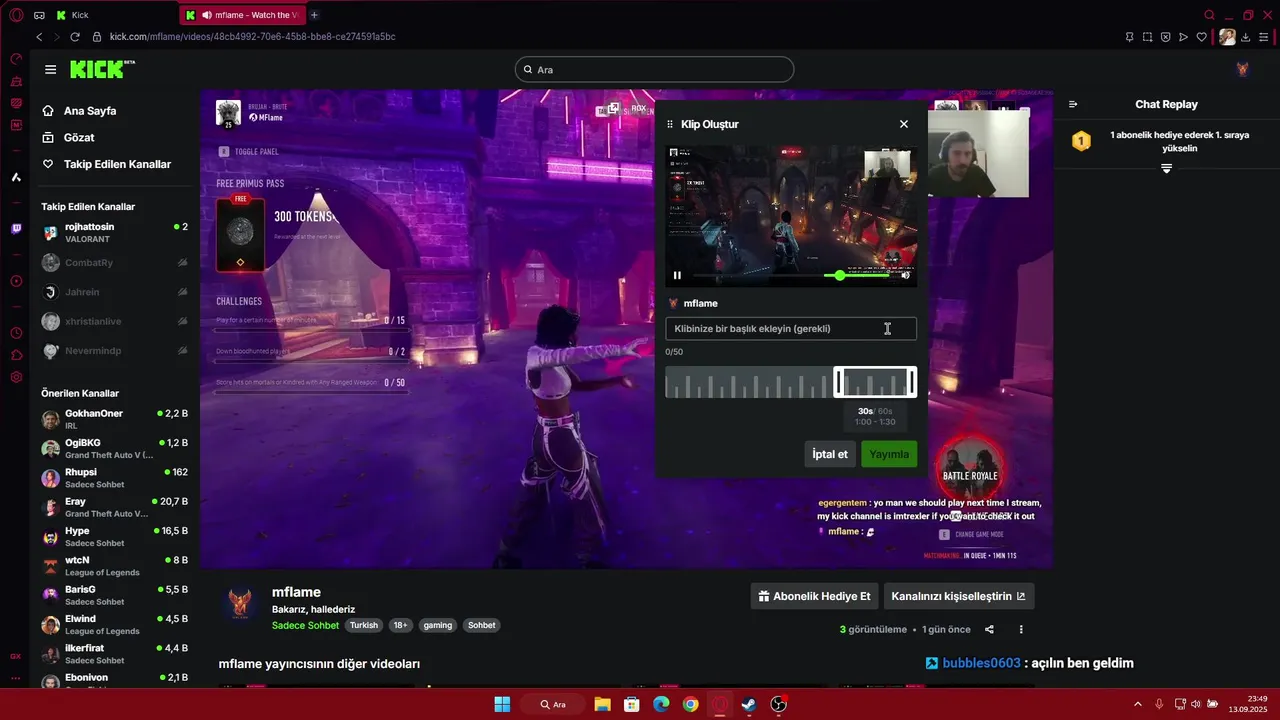Image resolution: width=1280 pixels, height=720 pixels.
Task: Open the Kick hamburger menu
Action: point(50,70)
